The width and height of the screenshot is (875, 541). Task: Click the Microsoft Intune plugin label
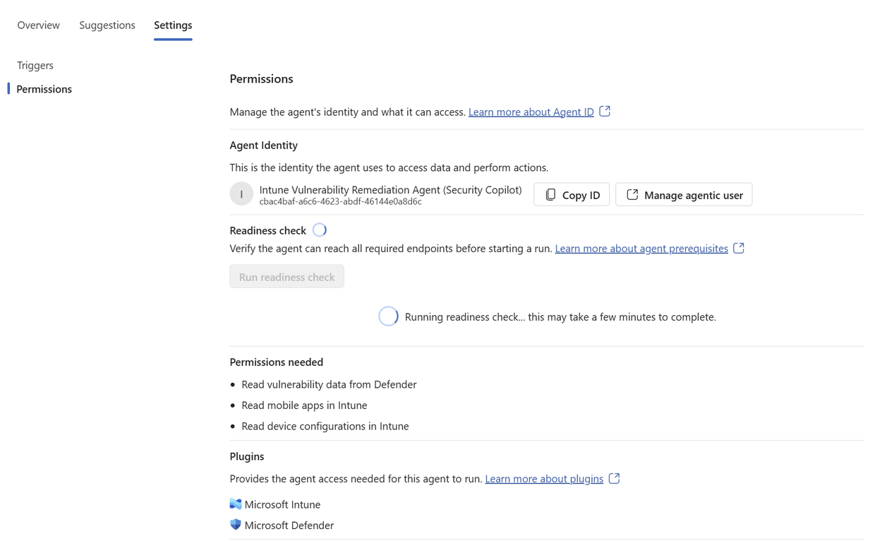pyautogui.click(x=282, y=505)
